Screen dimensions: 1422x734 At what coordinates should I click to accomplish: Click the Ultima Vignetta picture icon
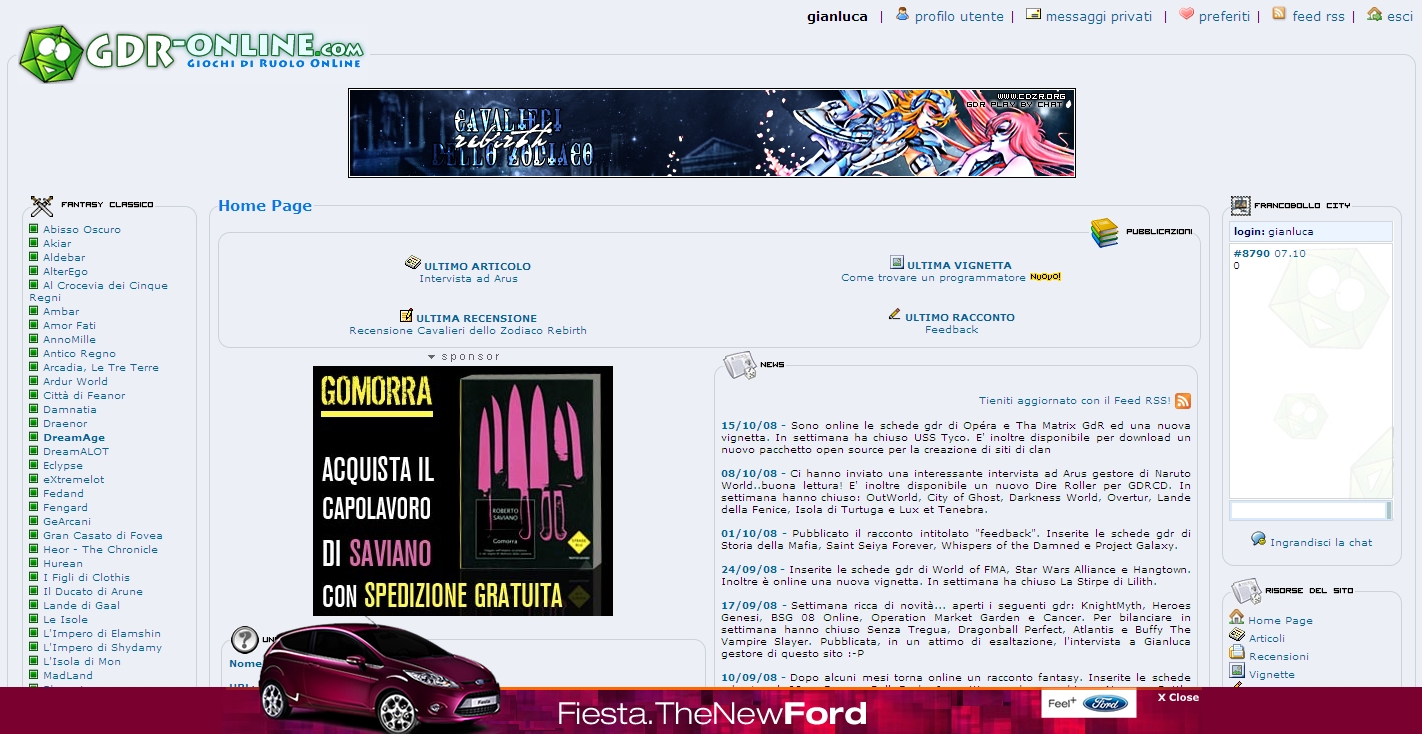[897, 263]
